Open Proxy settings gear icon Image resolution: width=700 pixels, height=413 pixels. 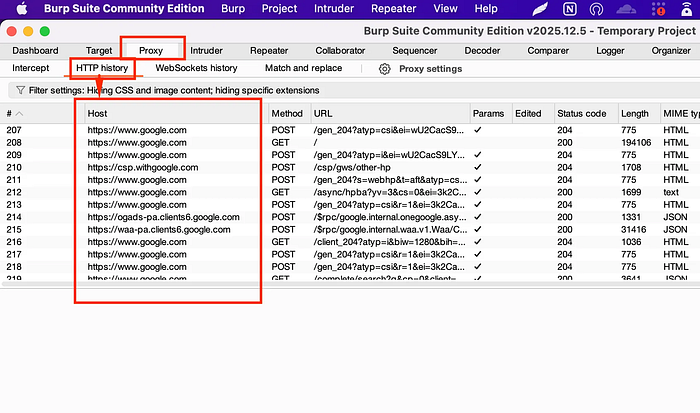[384, 69]
